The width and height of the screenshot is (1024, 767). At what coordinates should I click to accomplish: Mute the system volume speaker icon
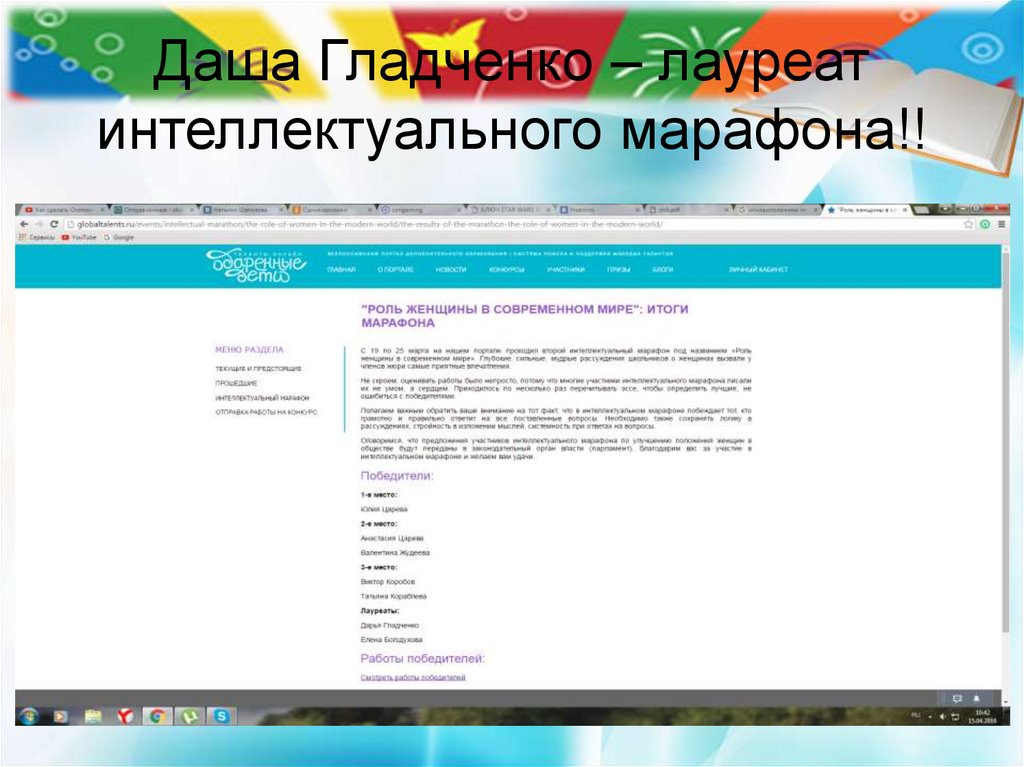click(x=943, y=716)
